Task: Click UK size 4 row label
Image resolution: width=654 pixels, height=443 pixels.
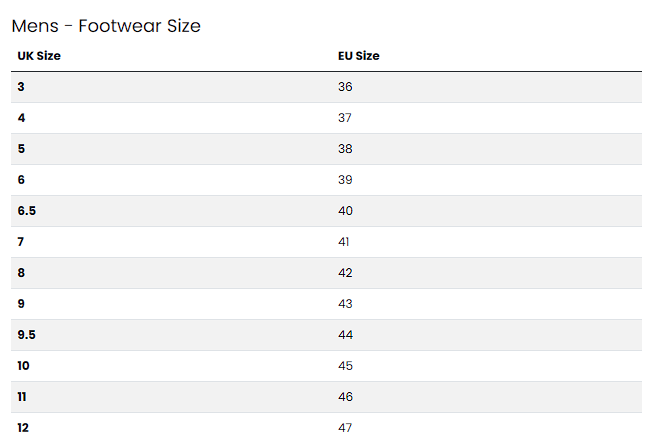Action: [x=21, y=118]
